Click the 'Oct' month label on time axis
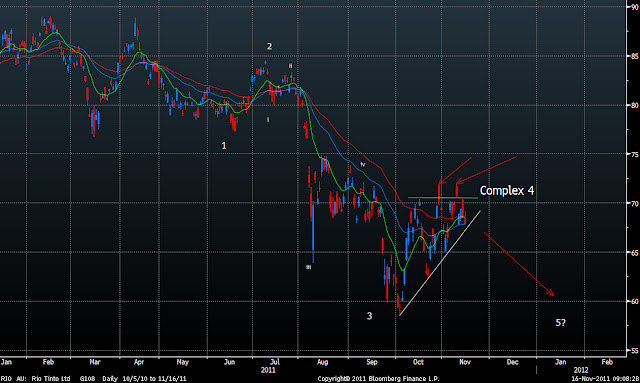Image resolution: width=640 pixels, height=383 pixels. click(x=418, y=362)
